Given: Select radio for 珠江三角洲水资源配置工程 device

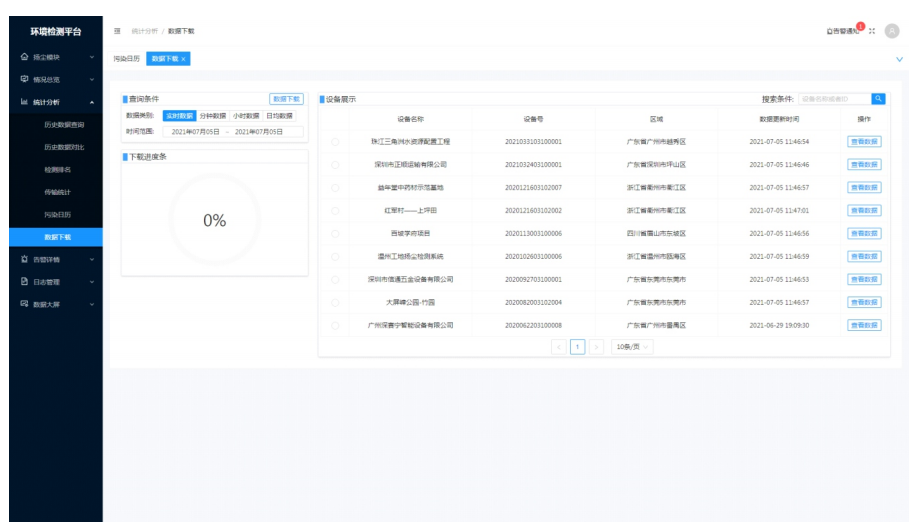Looking at the screenshot, I should (335, 142).
